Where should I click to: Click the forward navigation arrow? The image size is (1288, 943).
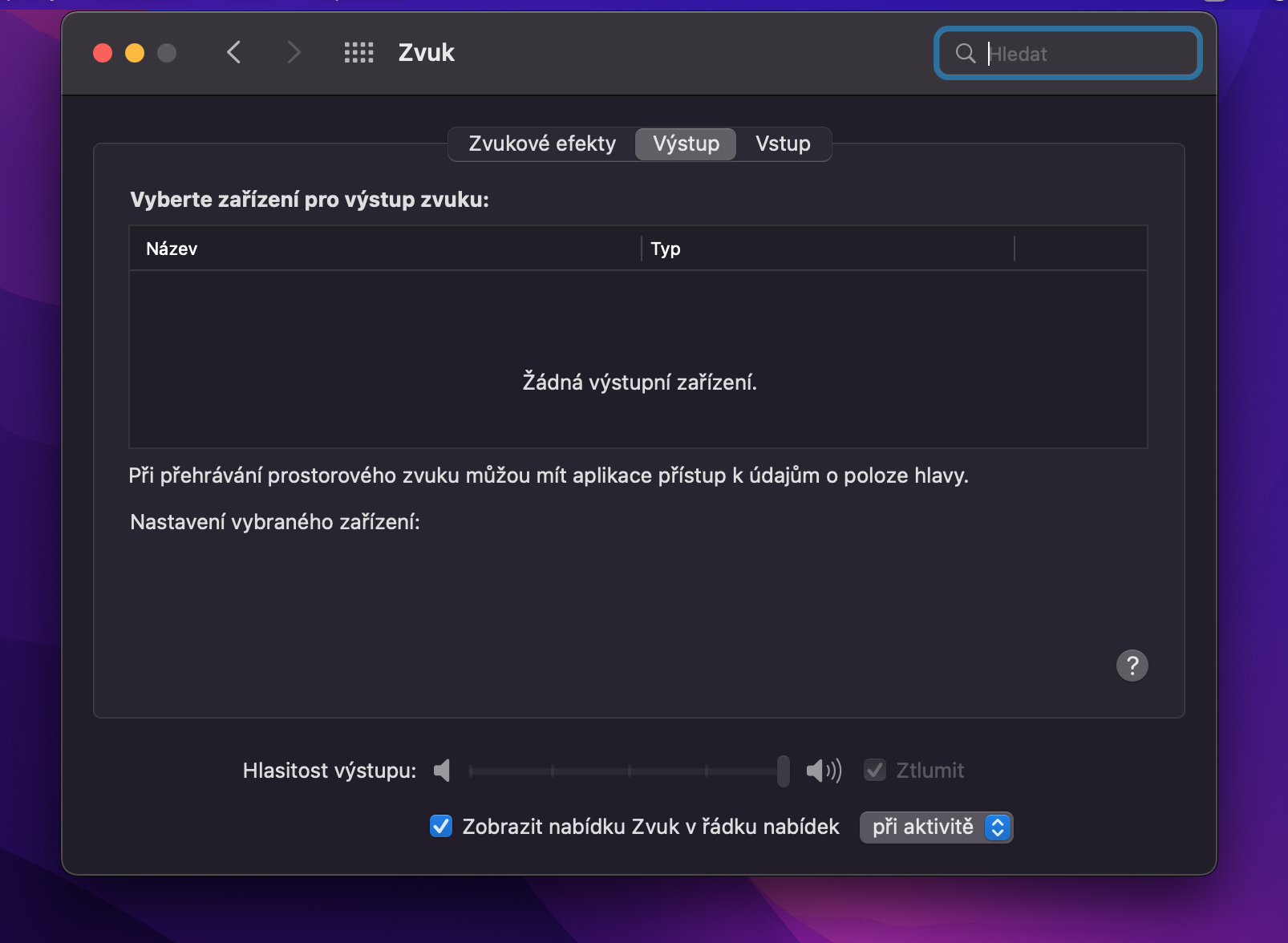[x=294, y=53]
